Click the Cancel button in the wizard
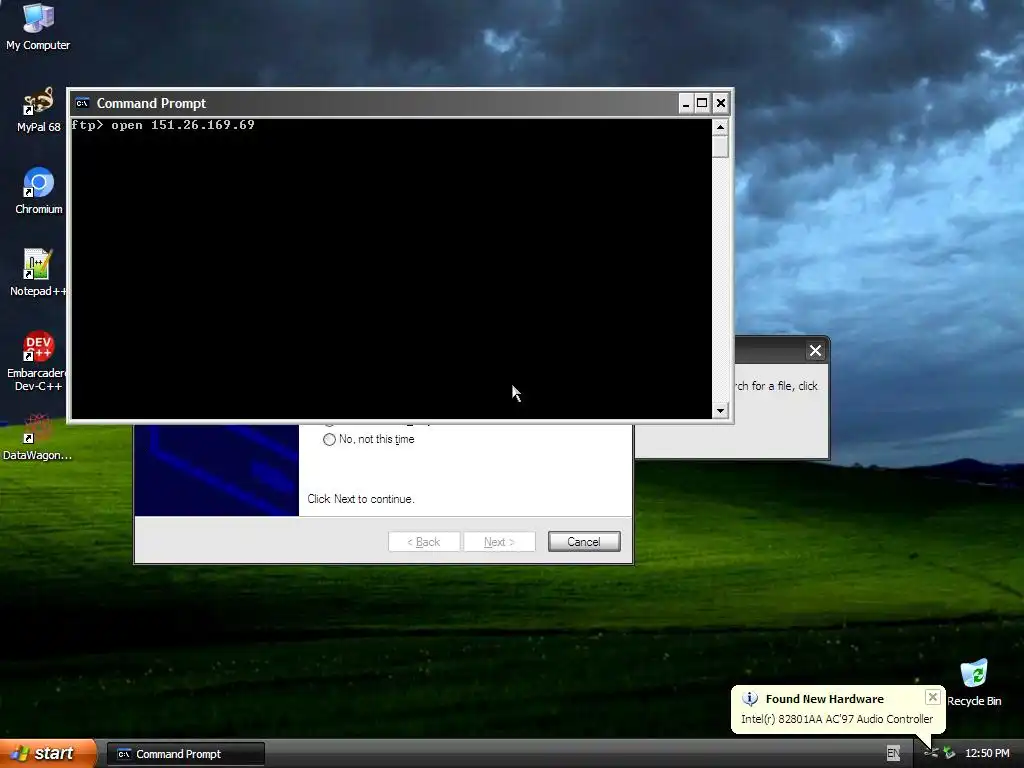1024x768 pixels. coord(584,541)
